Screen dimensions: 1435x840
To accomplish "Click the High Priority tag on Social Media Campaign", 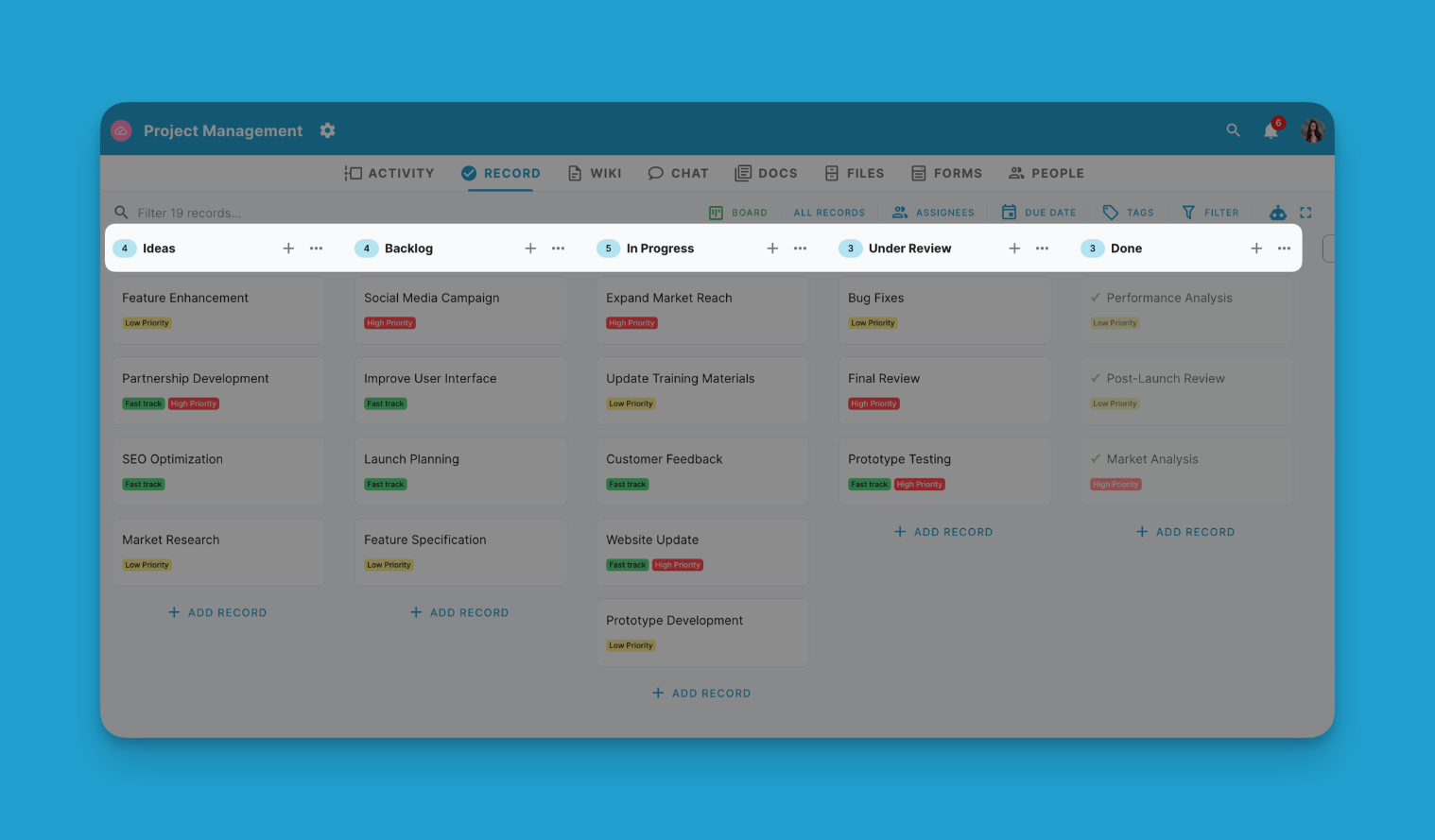I will tap(389, 322).
